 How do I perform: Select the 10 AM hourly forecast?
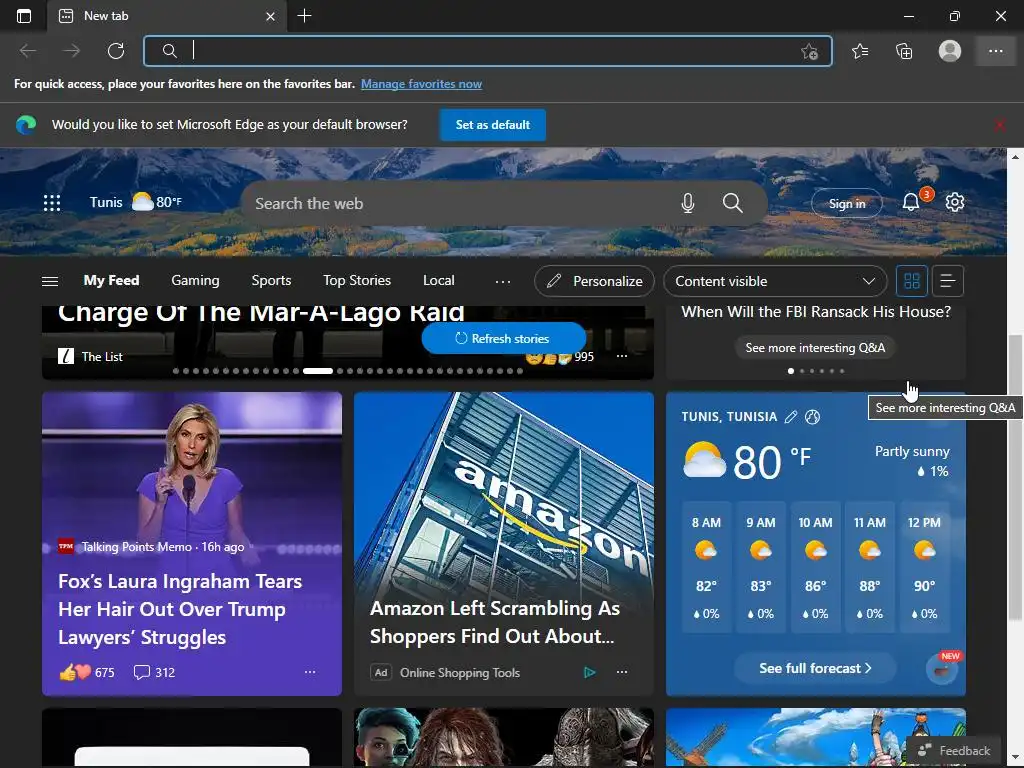[815, 567]
